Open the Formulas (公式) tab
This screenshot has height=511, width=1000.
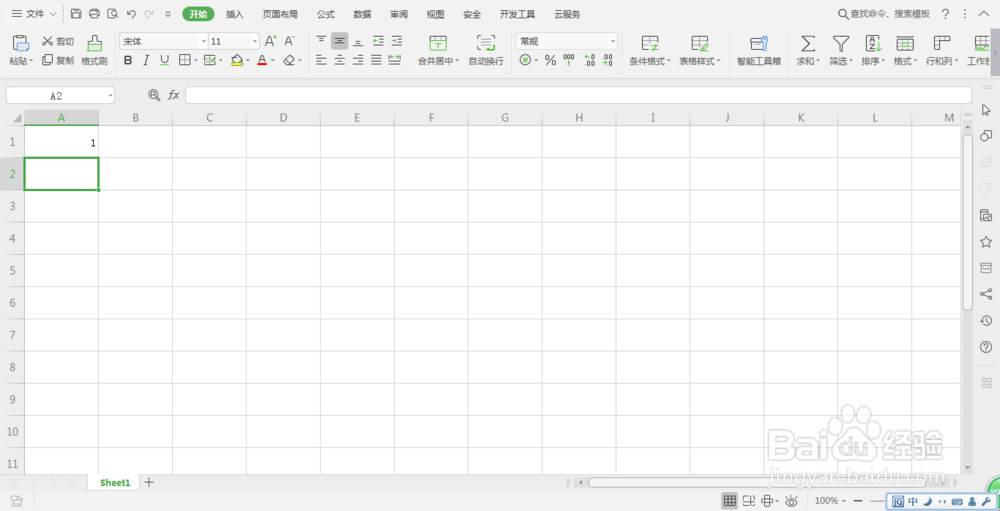(325, 14)
